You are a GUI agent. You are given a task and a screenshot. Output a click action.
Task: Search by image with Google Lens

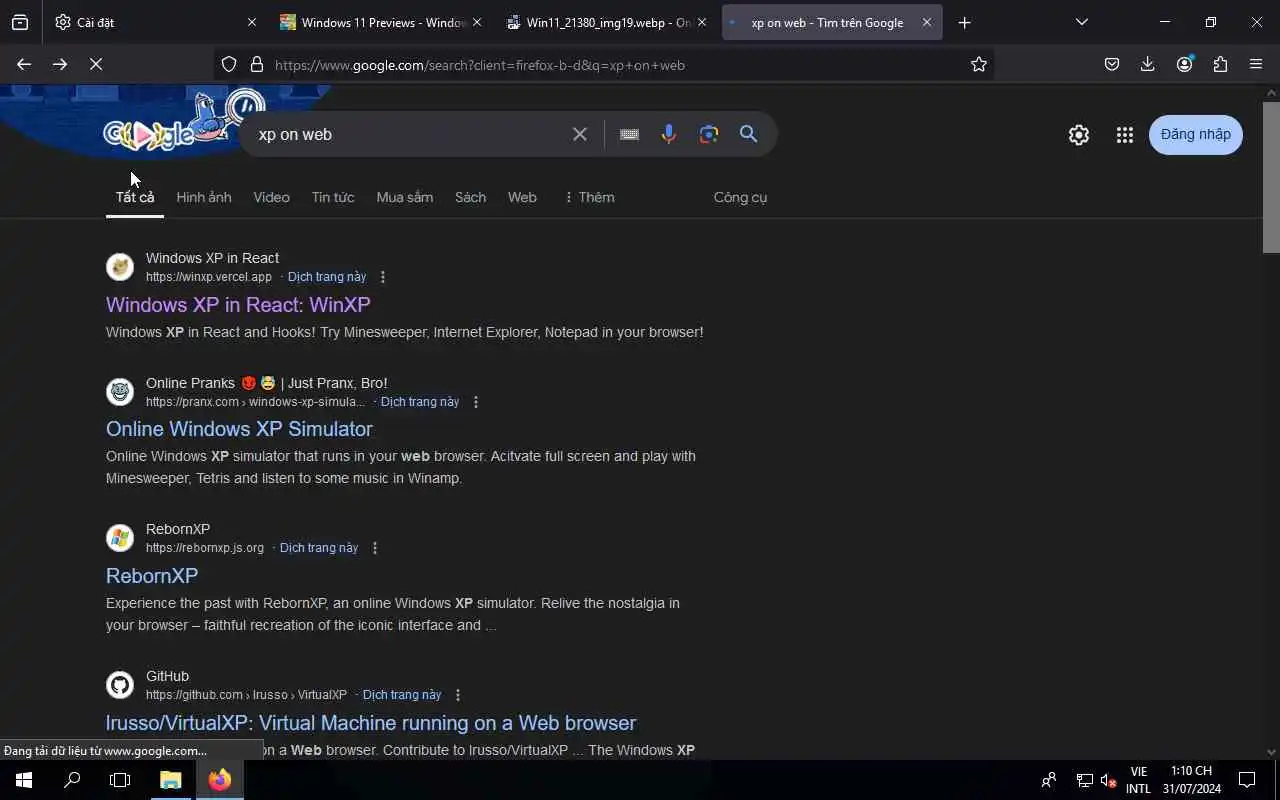click(709, 134)
